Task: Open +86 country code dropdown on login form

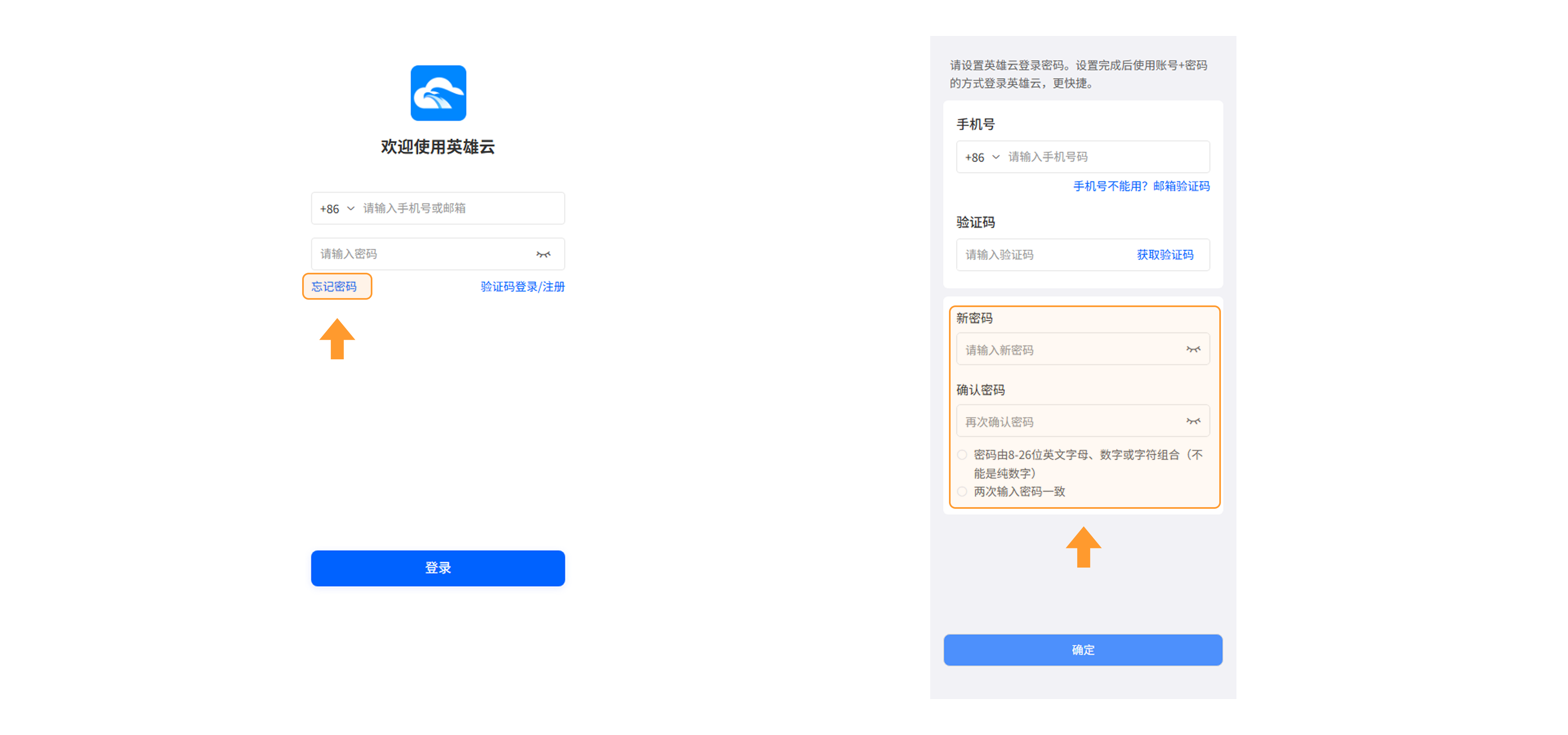Action: pyautogui.click(x=337, y=209)
